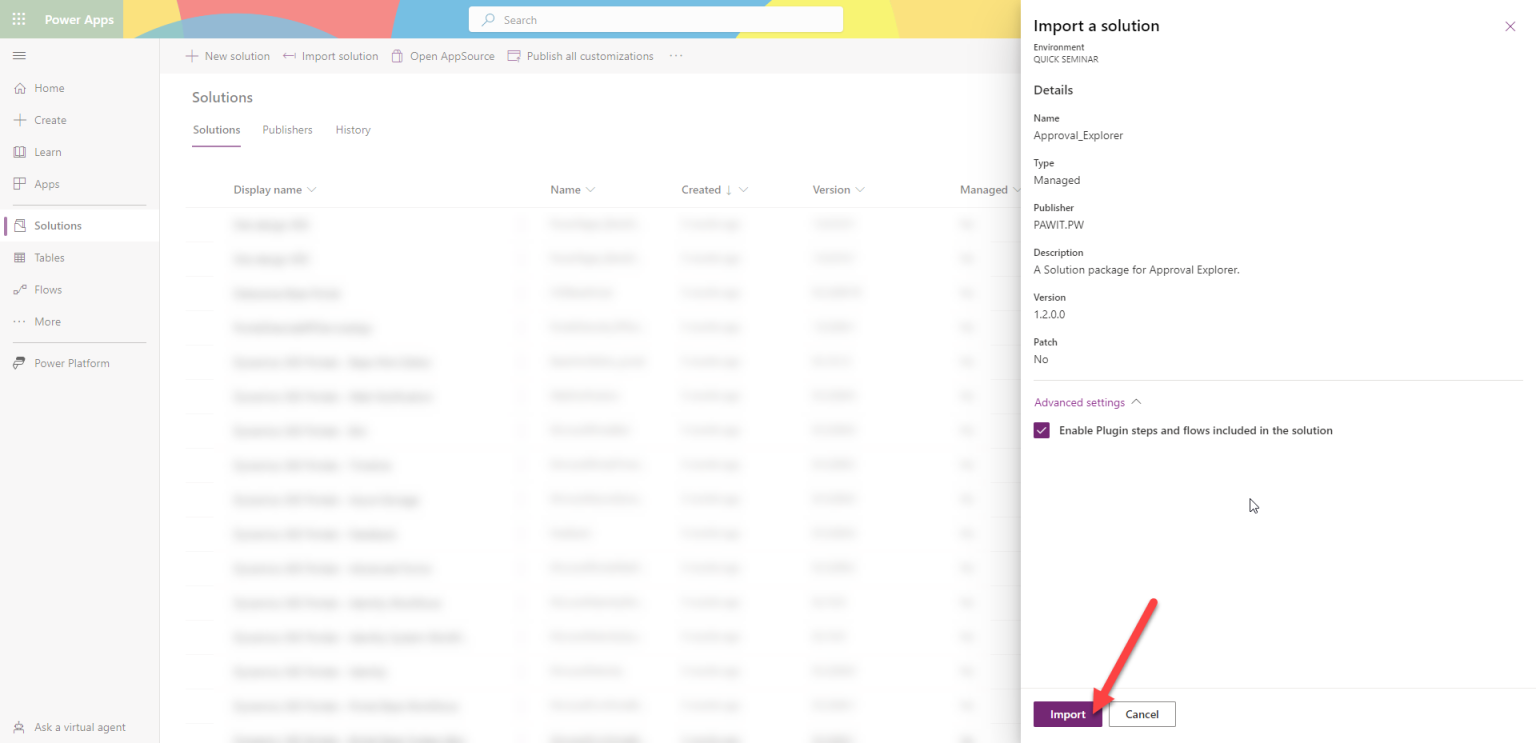Click the Approval_Explorer name value
The width and height of the screenshot is (1536, 743).
[1078, 135]
